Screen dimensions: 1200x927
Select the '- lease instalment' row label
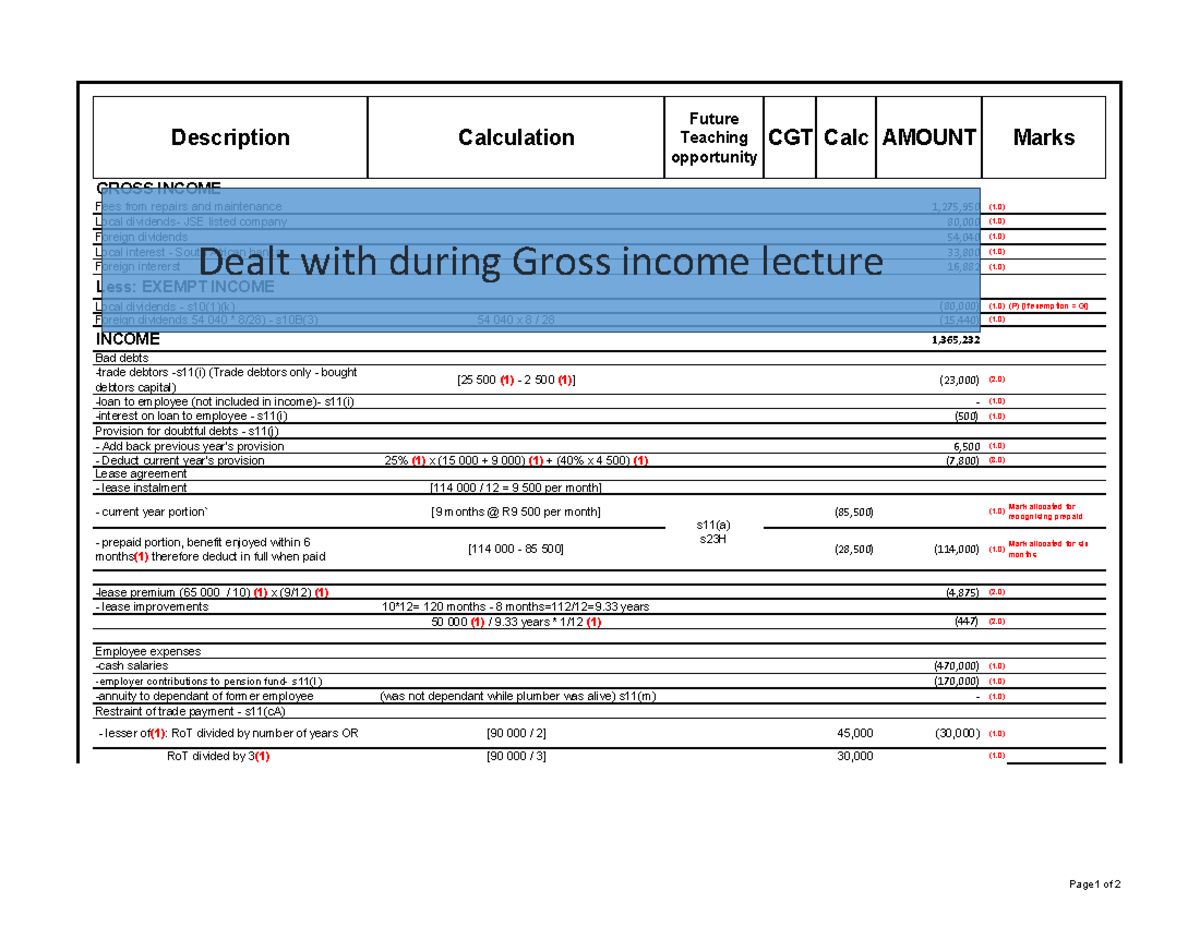141,489
